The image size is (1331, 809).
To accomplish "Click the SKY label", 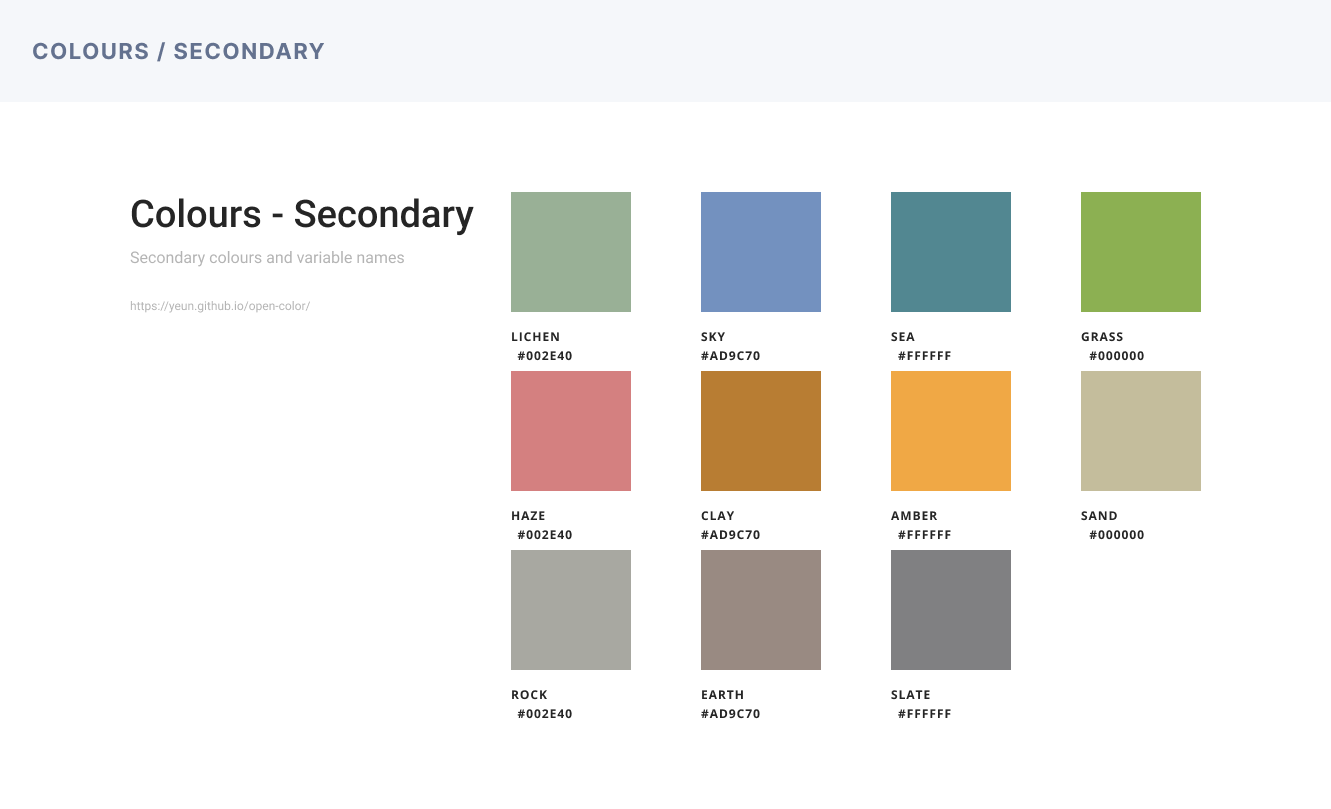I will 713,337.
